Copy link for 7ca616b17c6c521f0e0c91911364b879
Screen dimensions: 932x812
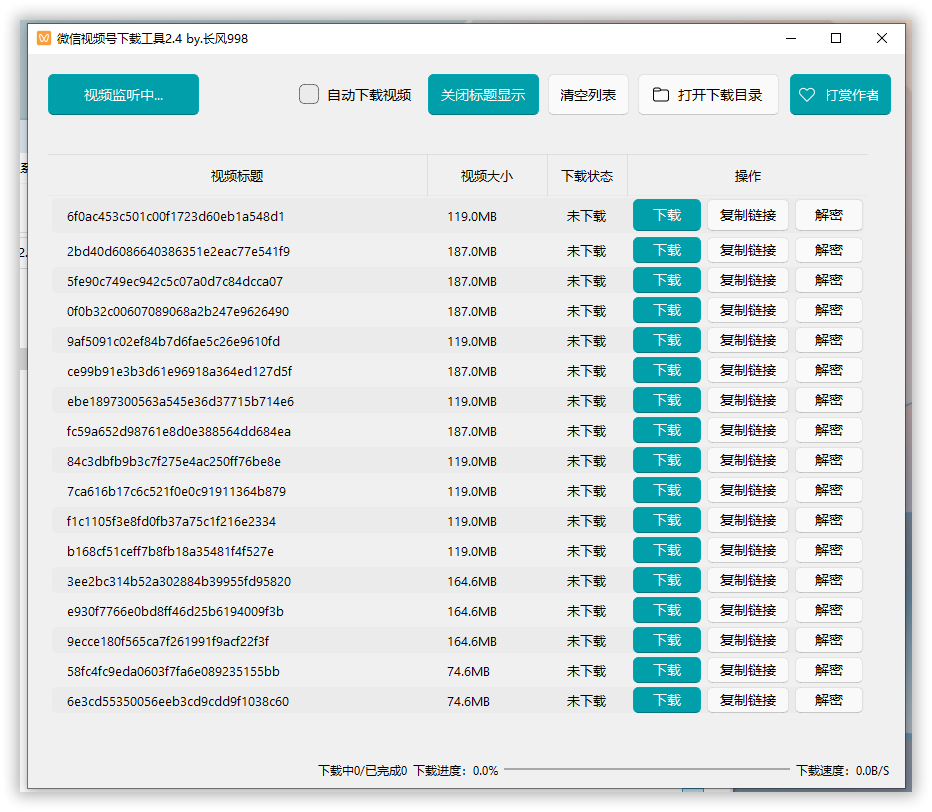point(748,490)
